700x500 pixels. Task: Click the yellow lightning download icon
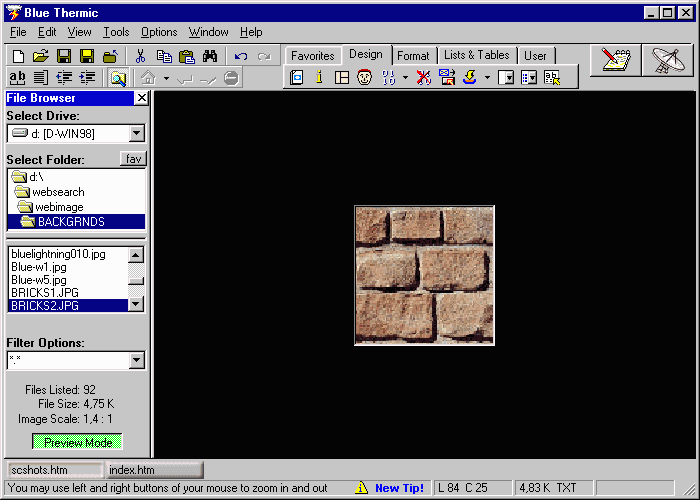(470, 77)
